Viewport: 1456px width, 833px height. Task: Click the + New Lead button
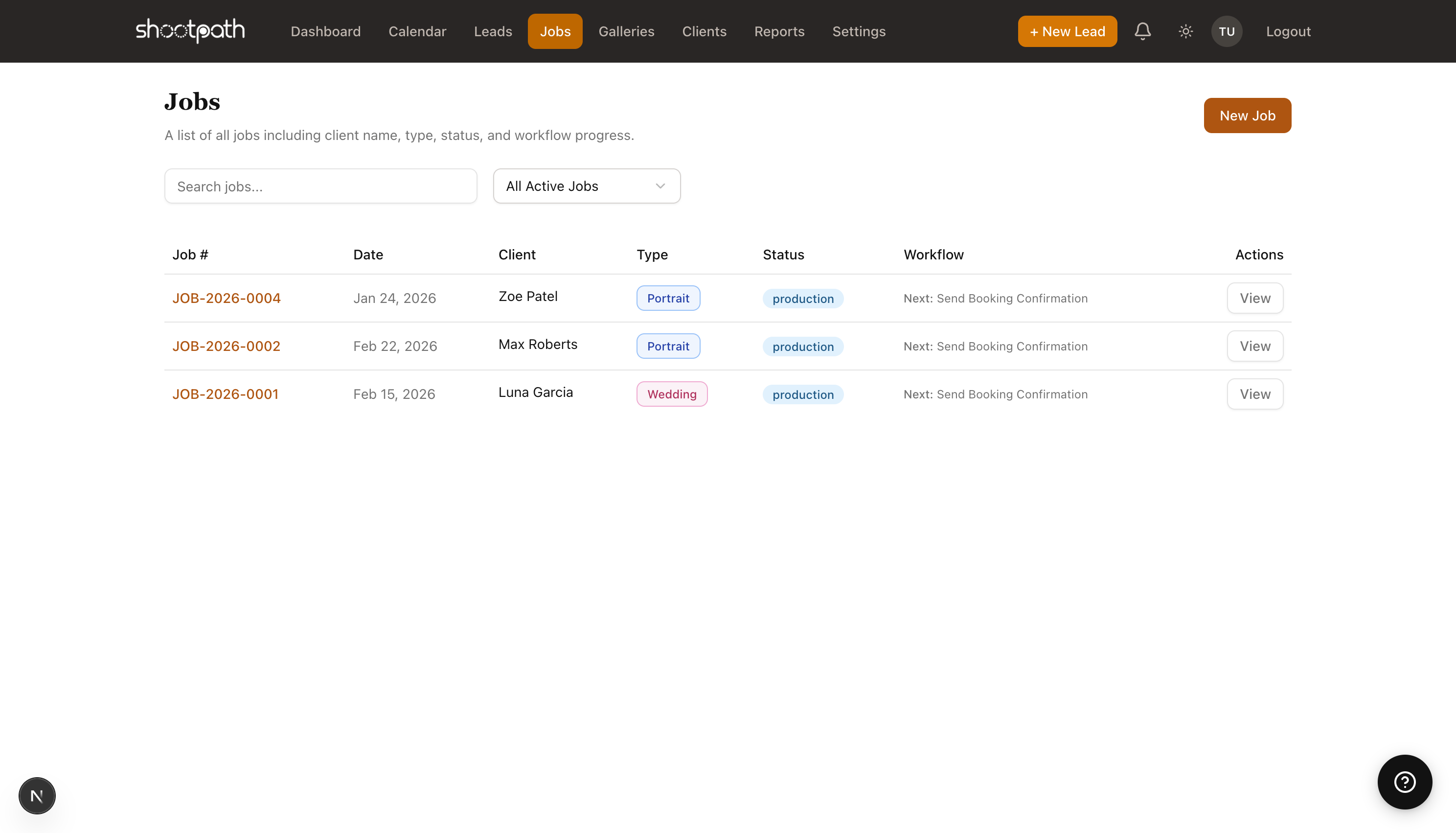pyautogui.click(x=1067, y=31)
